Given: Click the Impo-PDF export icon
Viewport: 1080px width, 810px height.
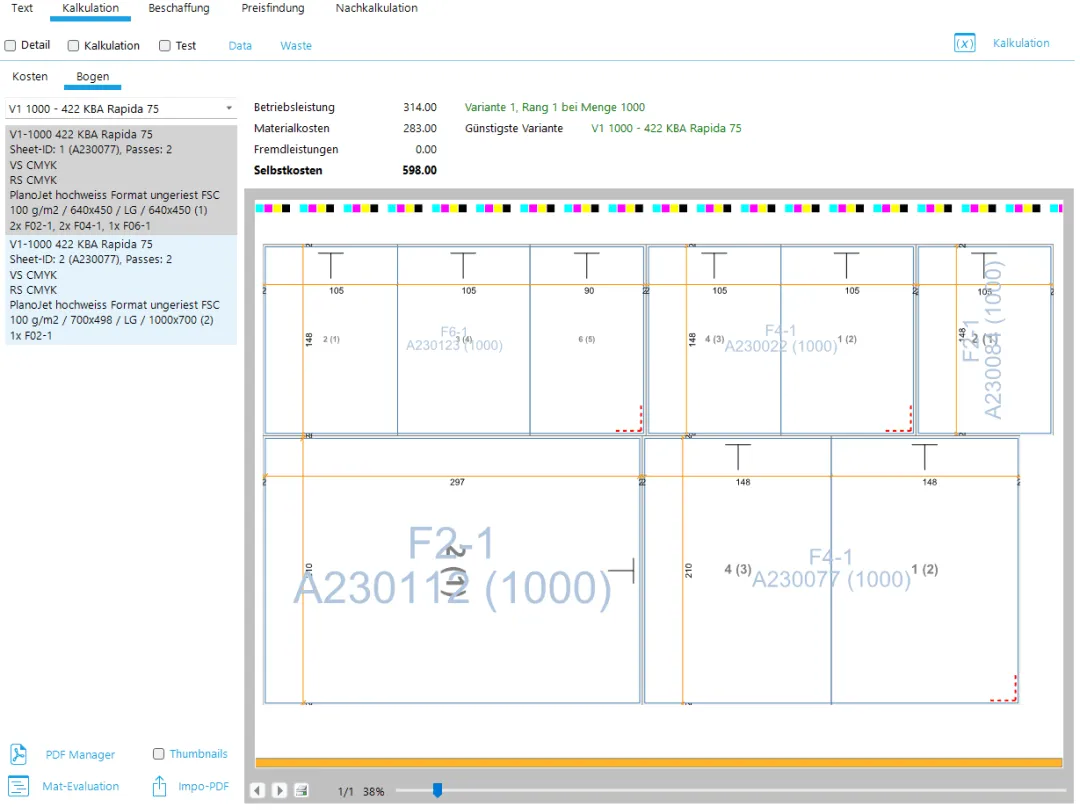Looking at the screenshot, I should click(x=159, y=786).
